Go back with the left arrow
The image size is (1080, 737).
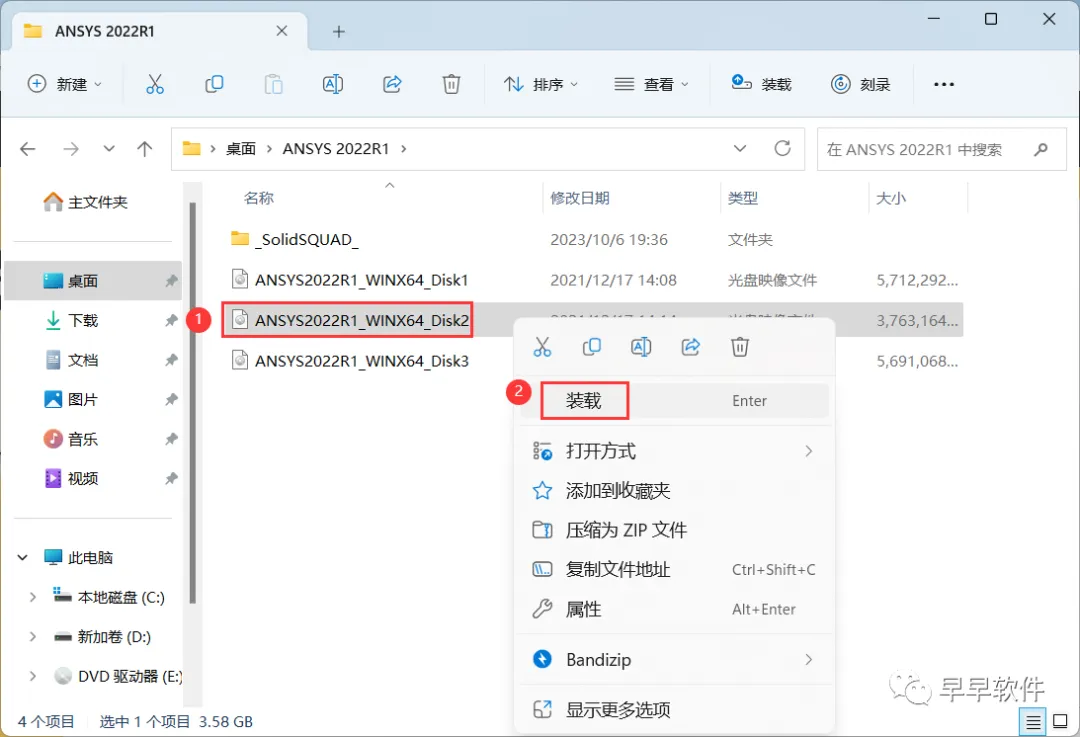[x=28, y=149]
